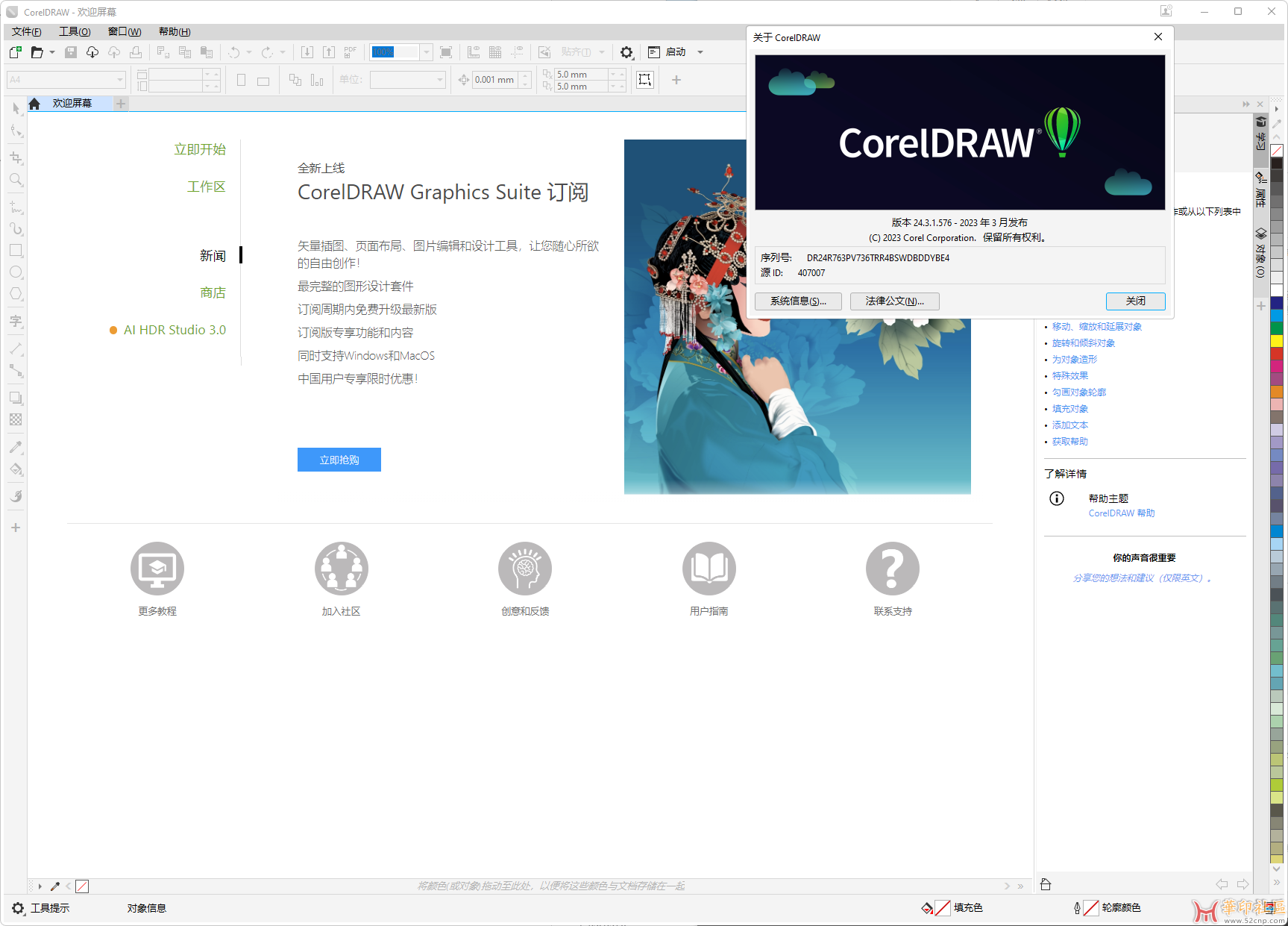Click 系统信息(S)... in About dialog

[x=798, y=301]
